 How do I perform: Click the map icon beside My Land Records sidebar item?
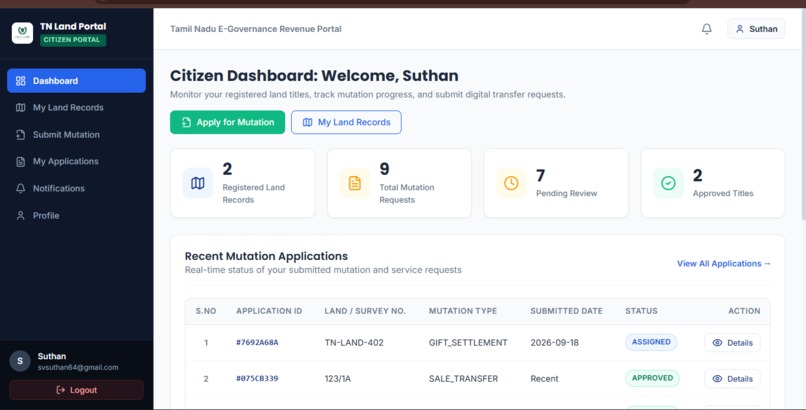(21, 107)
